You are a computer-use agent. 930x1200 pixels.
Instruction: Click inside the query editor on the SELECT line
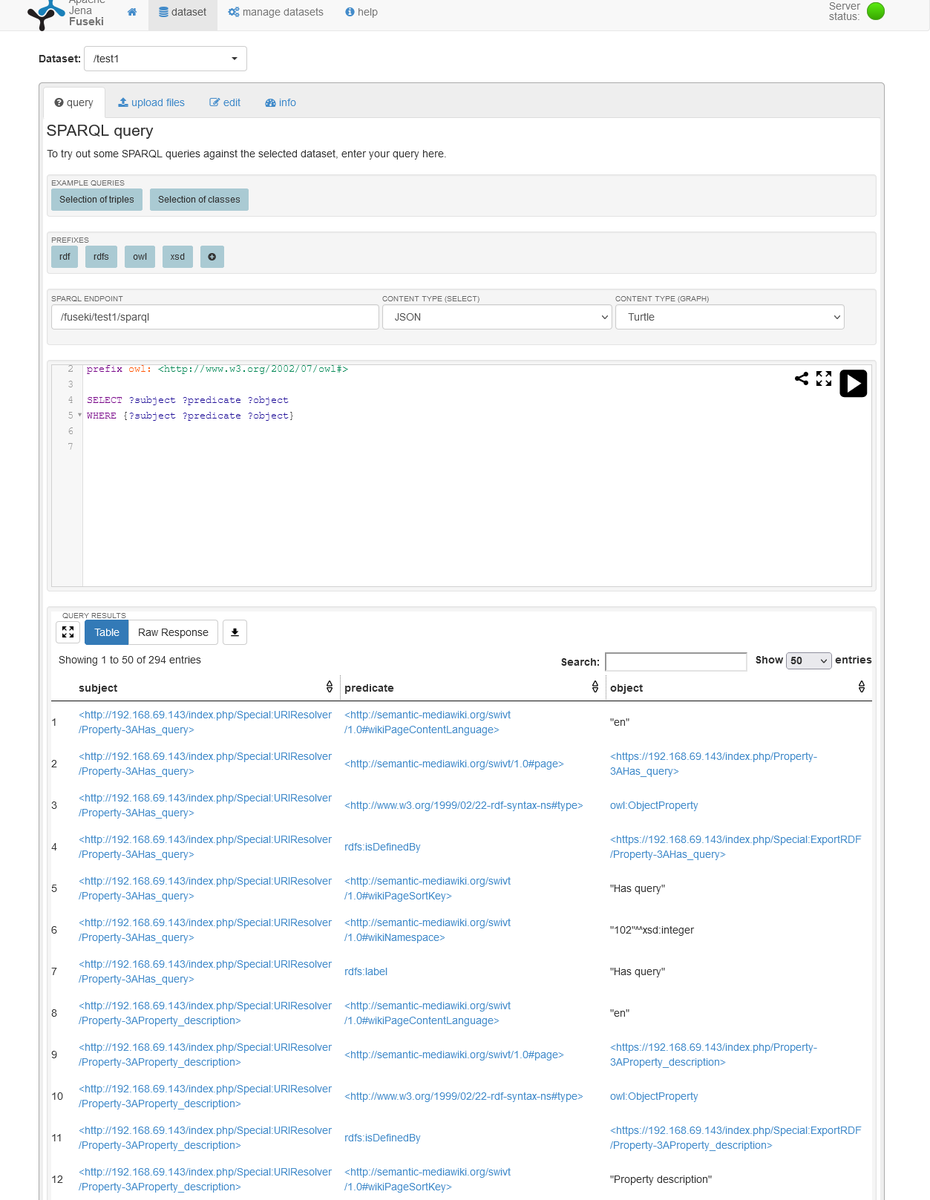188,400
